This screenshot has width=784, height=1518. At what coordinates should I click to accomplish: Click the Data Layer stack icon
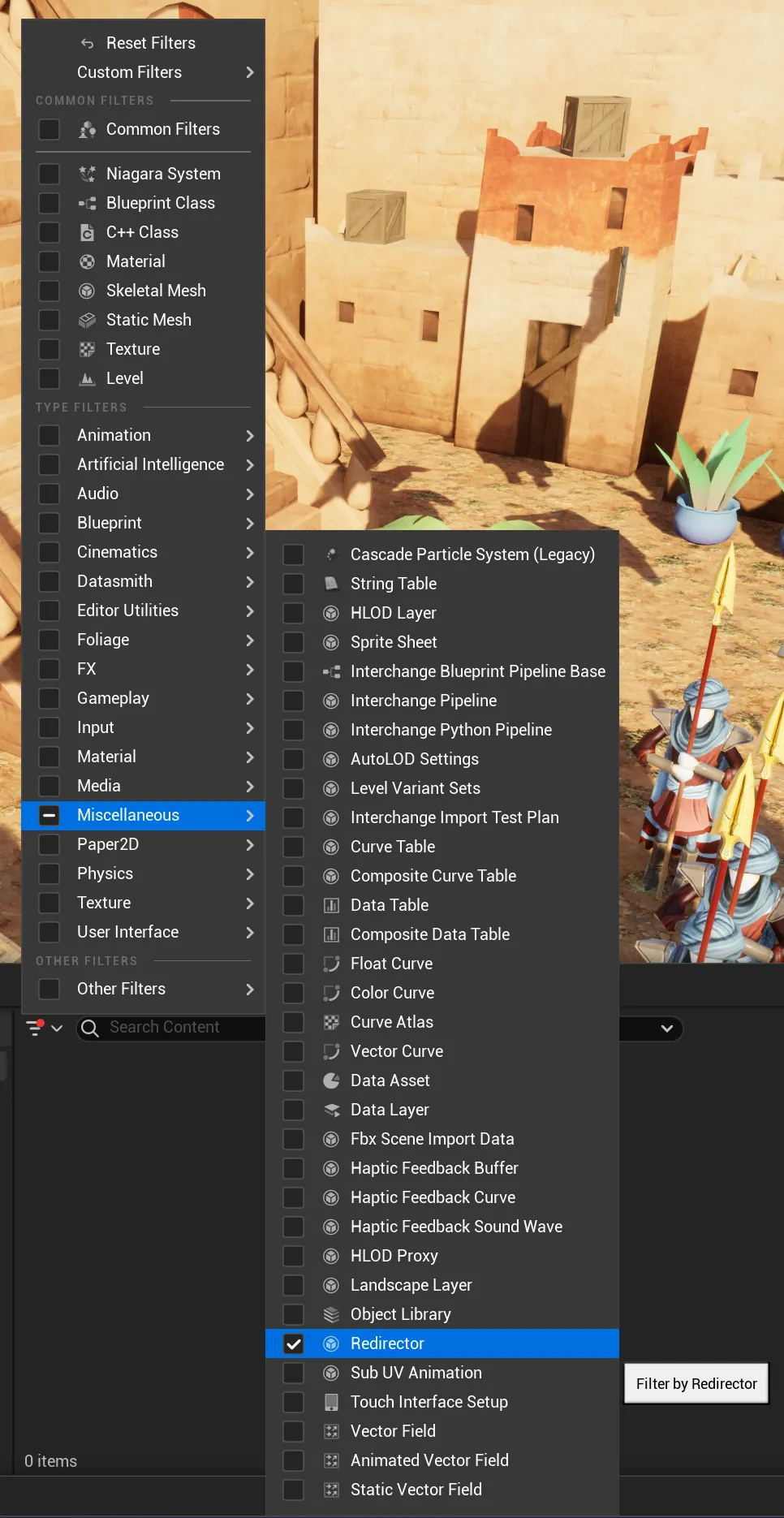tap(331, 1110)
